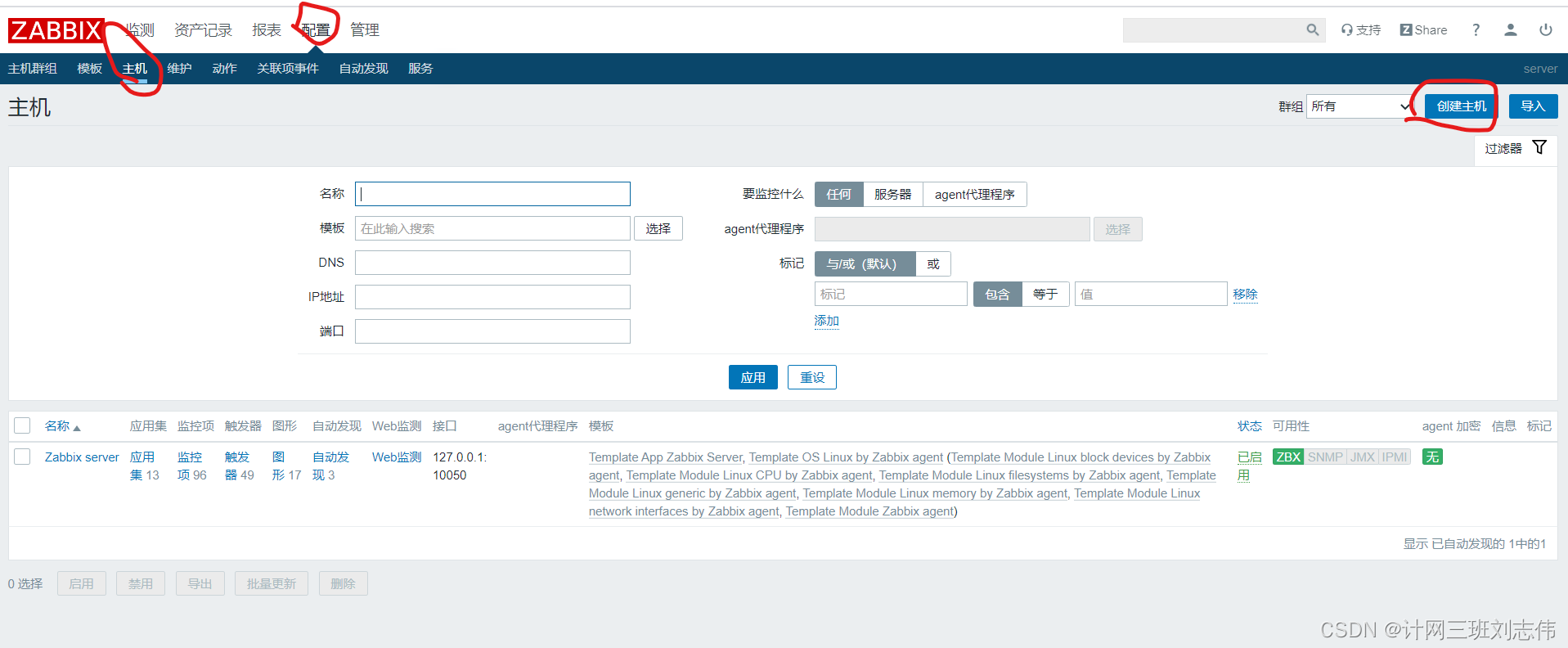Click the Add tag link
The height and width of the screenshot is (648, 1568).
pyautogui.click(x=827, y=321)
